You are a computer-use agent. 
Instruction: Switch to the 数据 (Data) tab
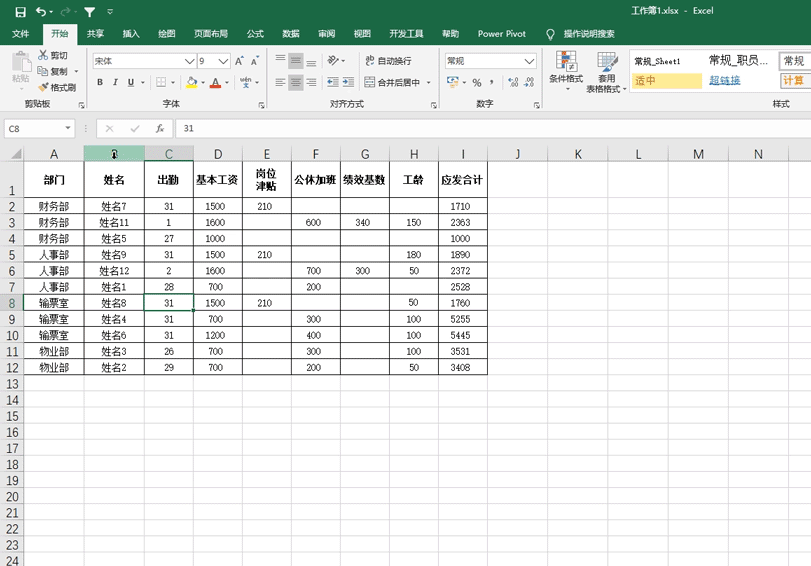click(291, 34)
